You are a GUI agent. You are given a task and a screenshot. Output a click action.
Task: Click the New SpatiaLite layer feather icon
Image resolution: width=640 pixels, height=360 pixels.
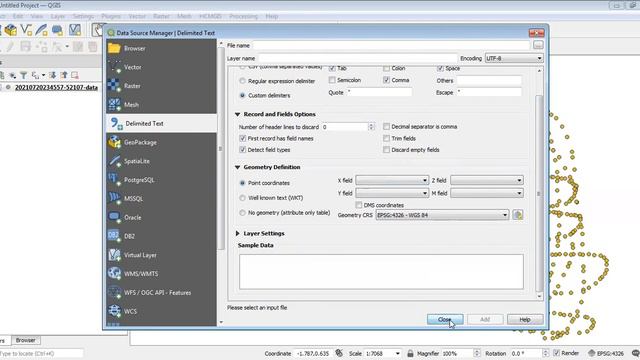click(x=42, y=30)
